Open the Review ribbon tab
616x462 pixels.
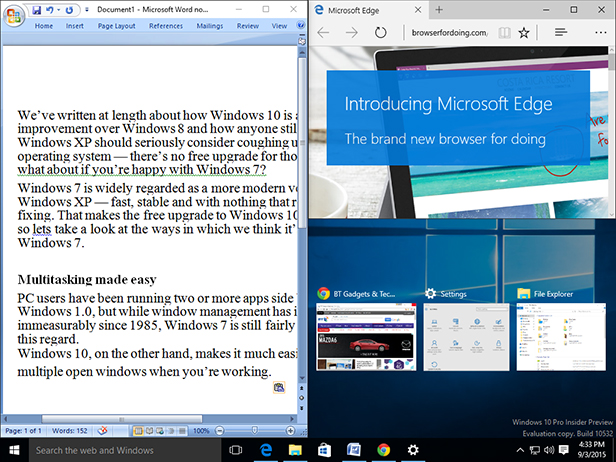248,26
